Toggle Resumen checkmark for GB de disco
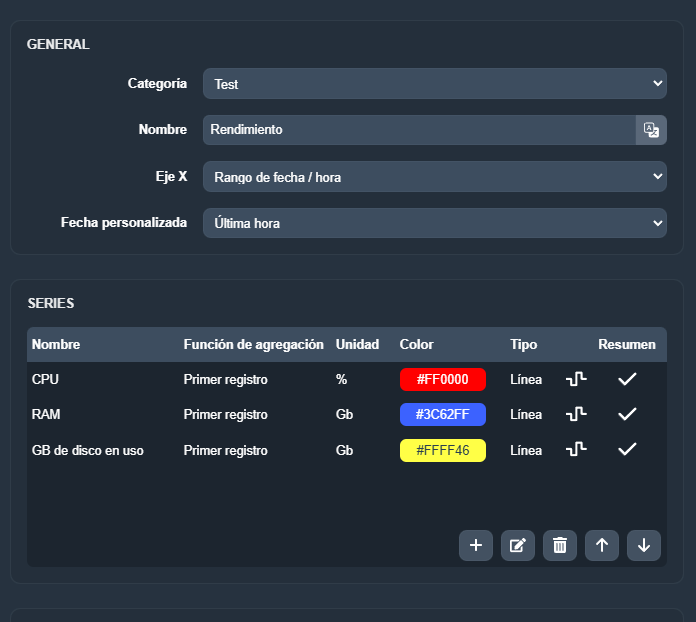The height and width of the screenshot is (622, 696). (x=627, y=450)
